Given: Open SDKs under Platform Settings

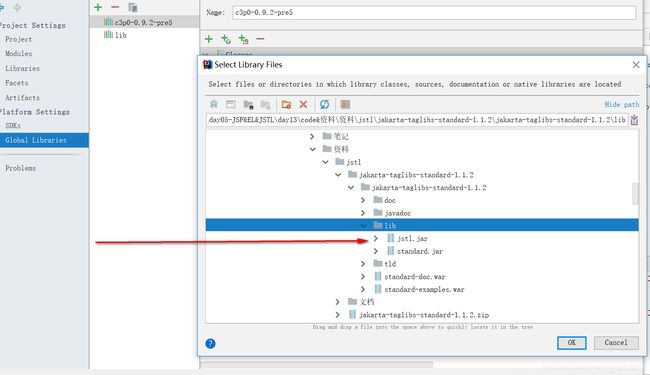Looking at the screenshot, I should pos(13,126).
